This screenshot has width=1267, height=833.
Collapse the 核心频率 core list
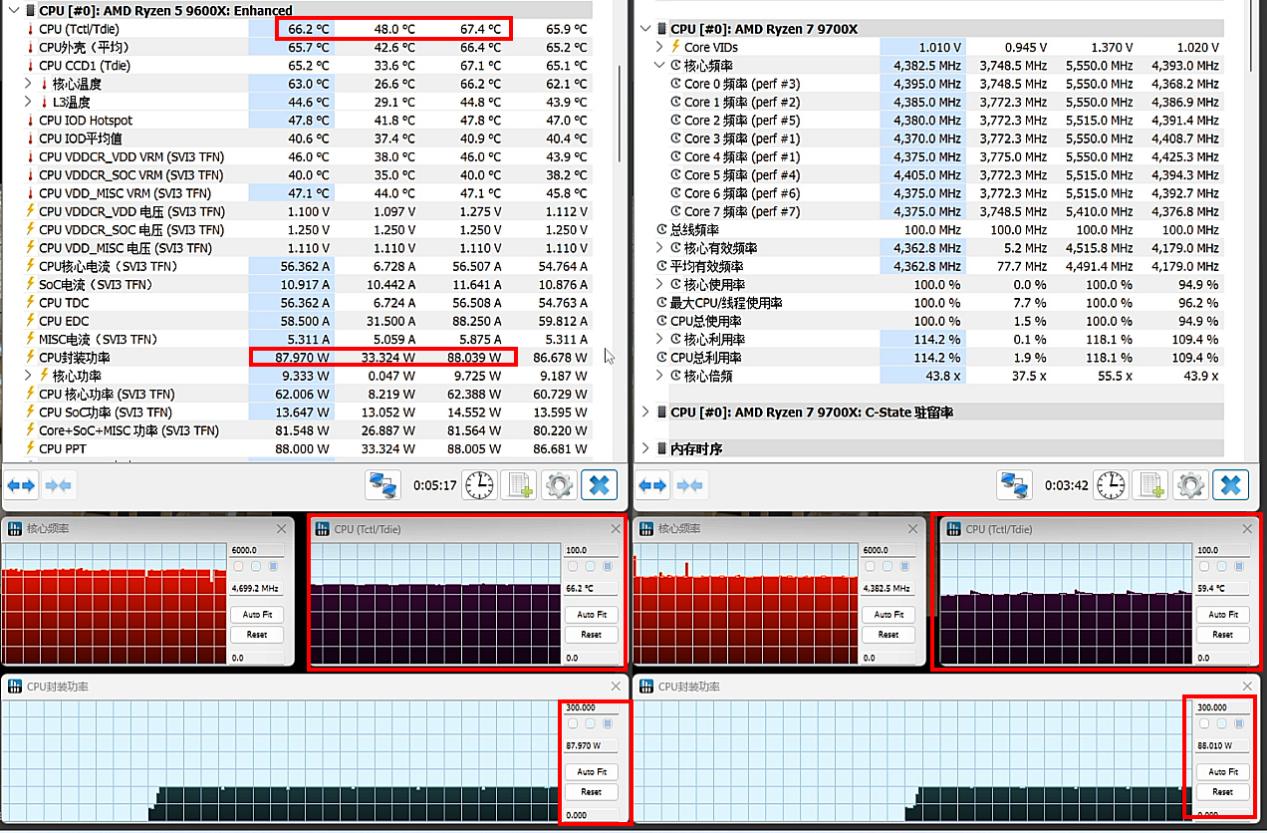tap(660, 66)
